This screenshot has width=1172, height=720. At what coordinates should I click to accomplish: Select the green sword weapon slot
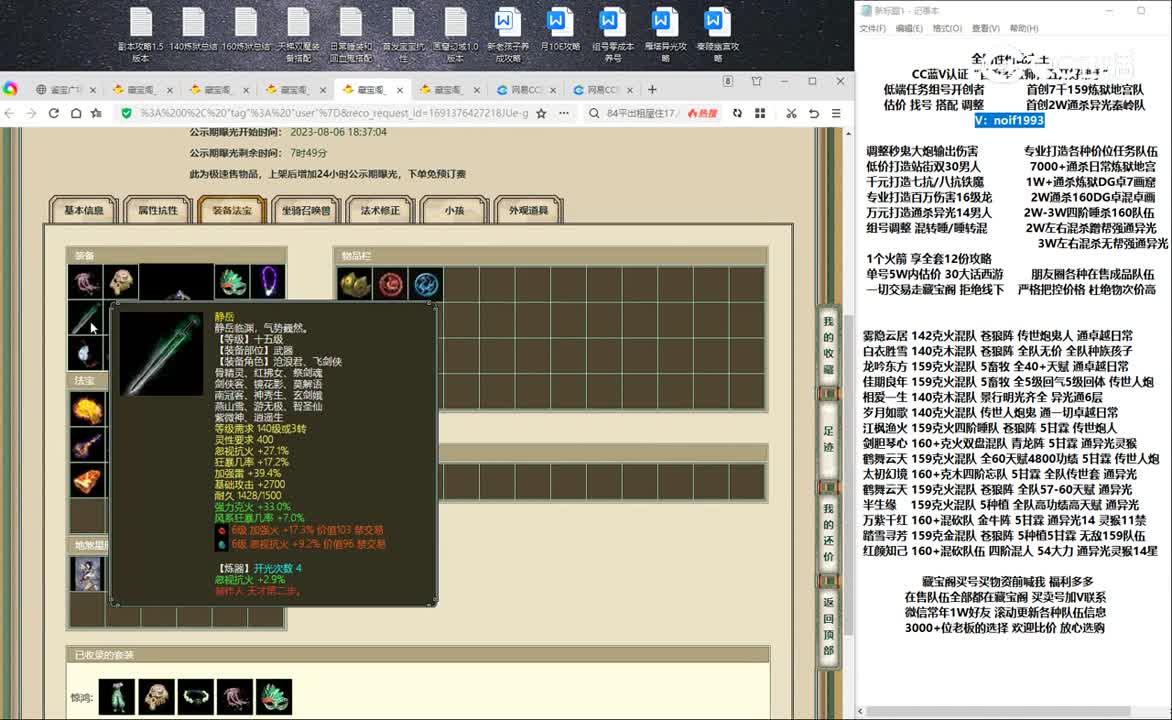click(x=85, y=318)
